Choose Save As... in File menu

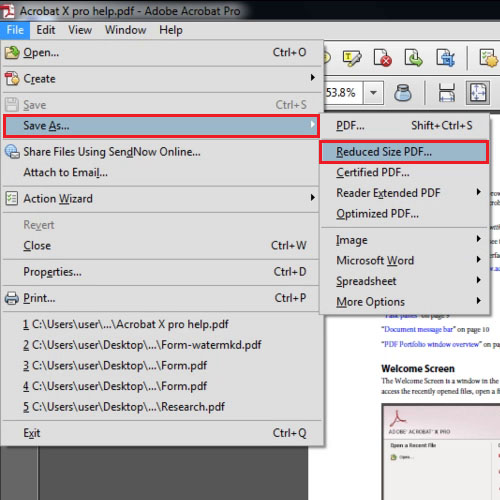[161, 126]
